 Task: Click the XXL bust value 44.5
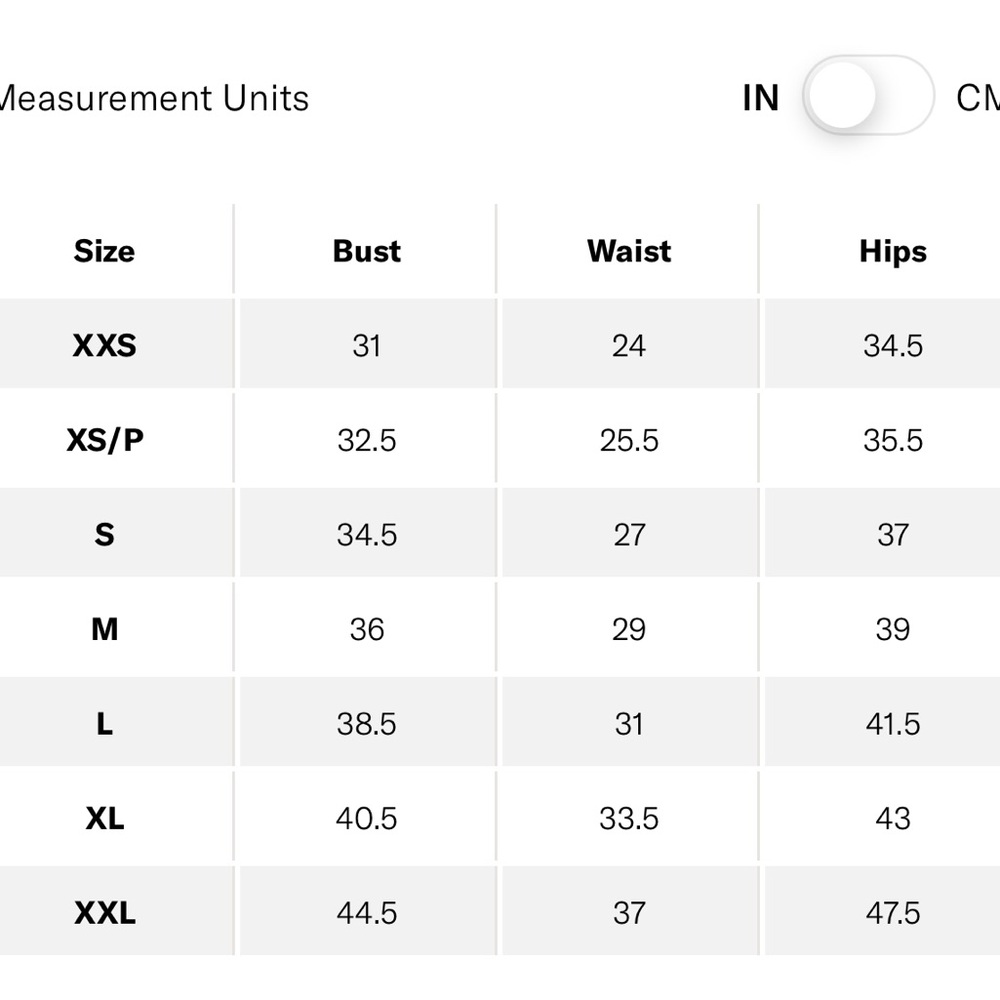pos(367,913)
